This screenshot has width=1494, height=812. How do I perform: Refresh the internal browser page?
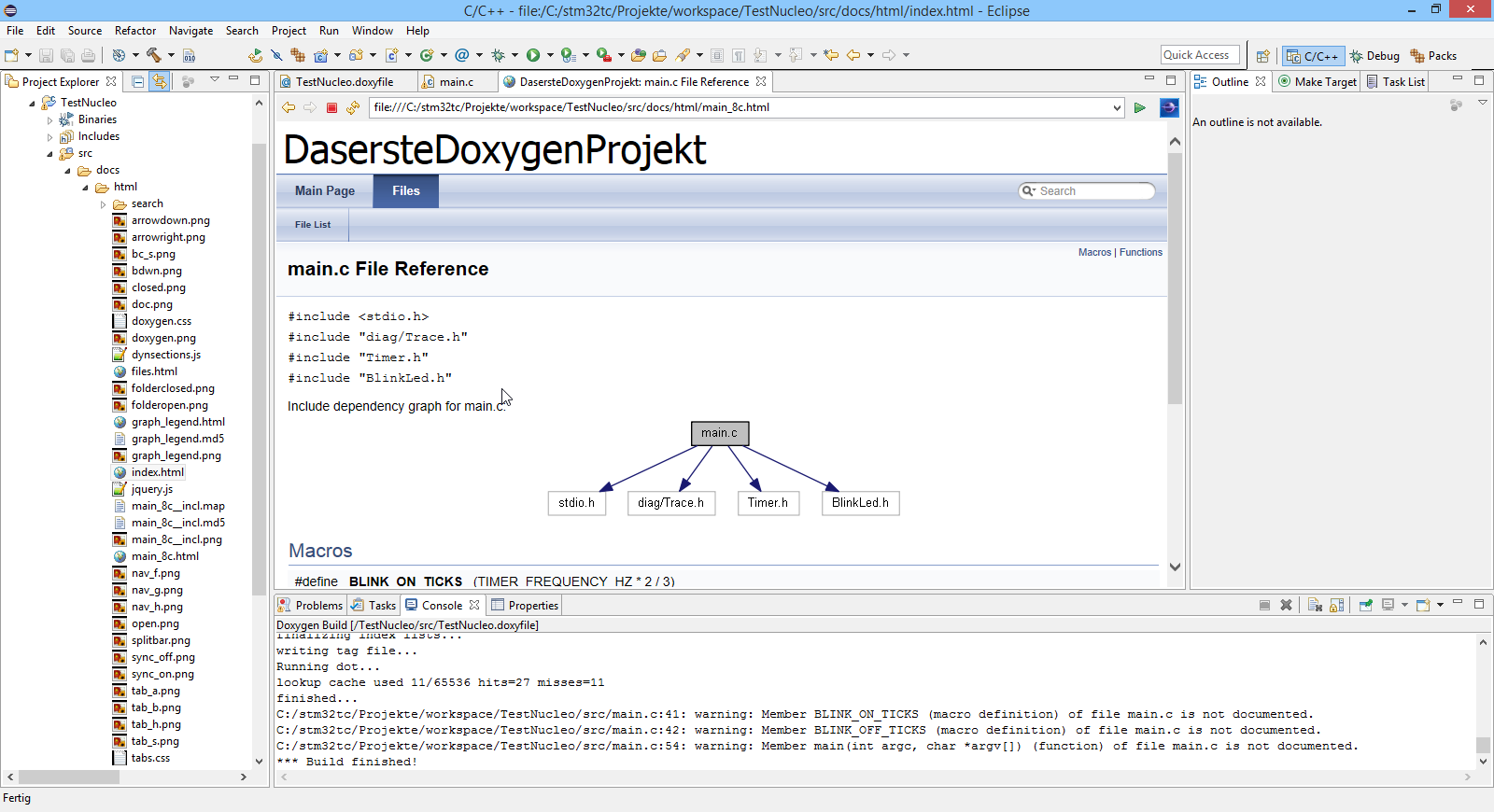point(353,107)
